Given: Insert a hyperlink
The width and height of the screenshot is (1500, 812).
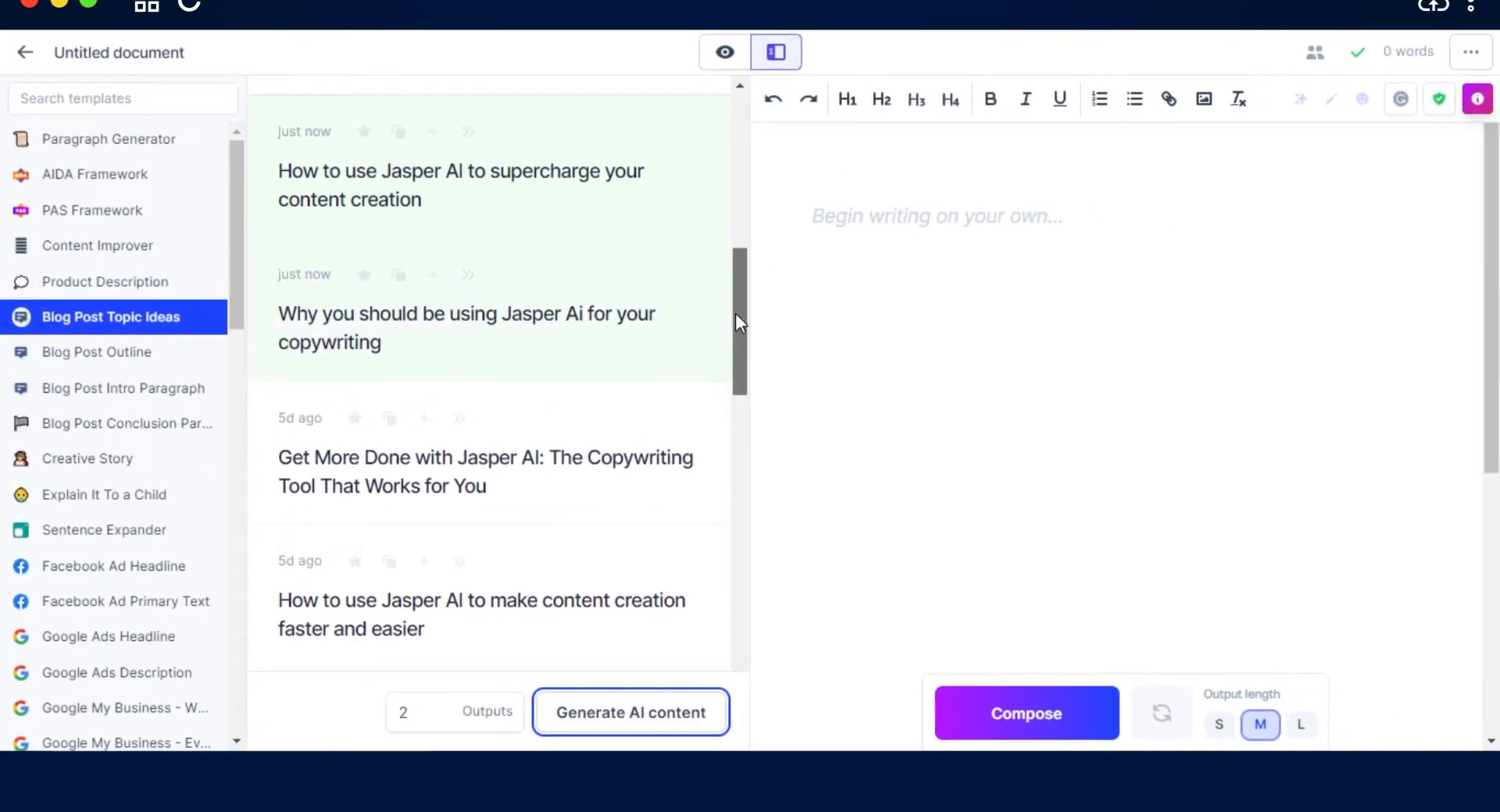Looking at the screenshot, I should 1169,99.
